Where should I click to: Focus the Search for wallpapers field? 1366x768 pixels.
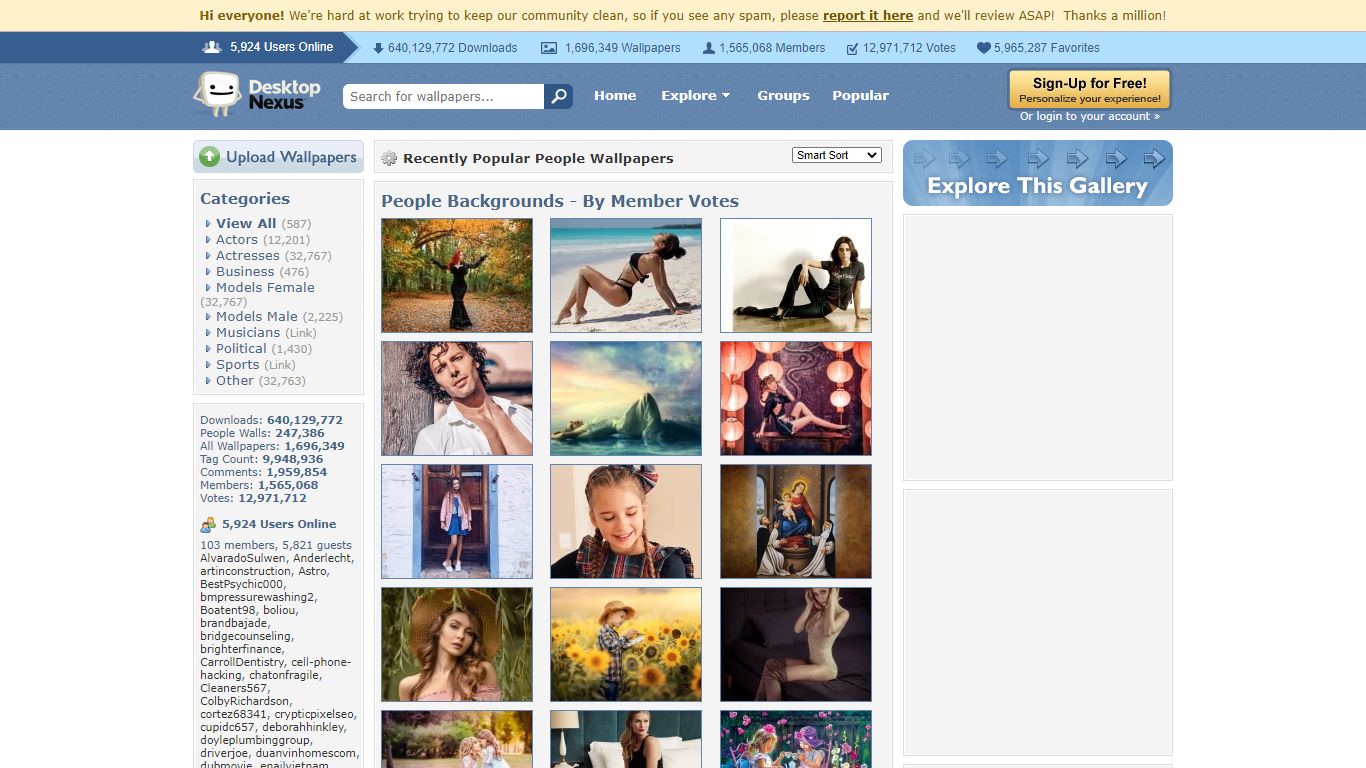click(x=443, y=96)
